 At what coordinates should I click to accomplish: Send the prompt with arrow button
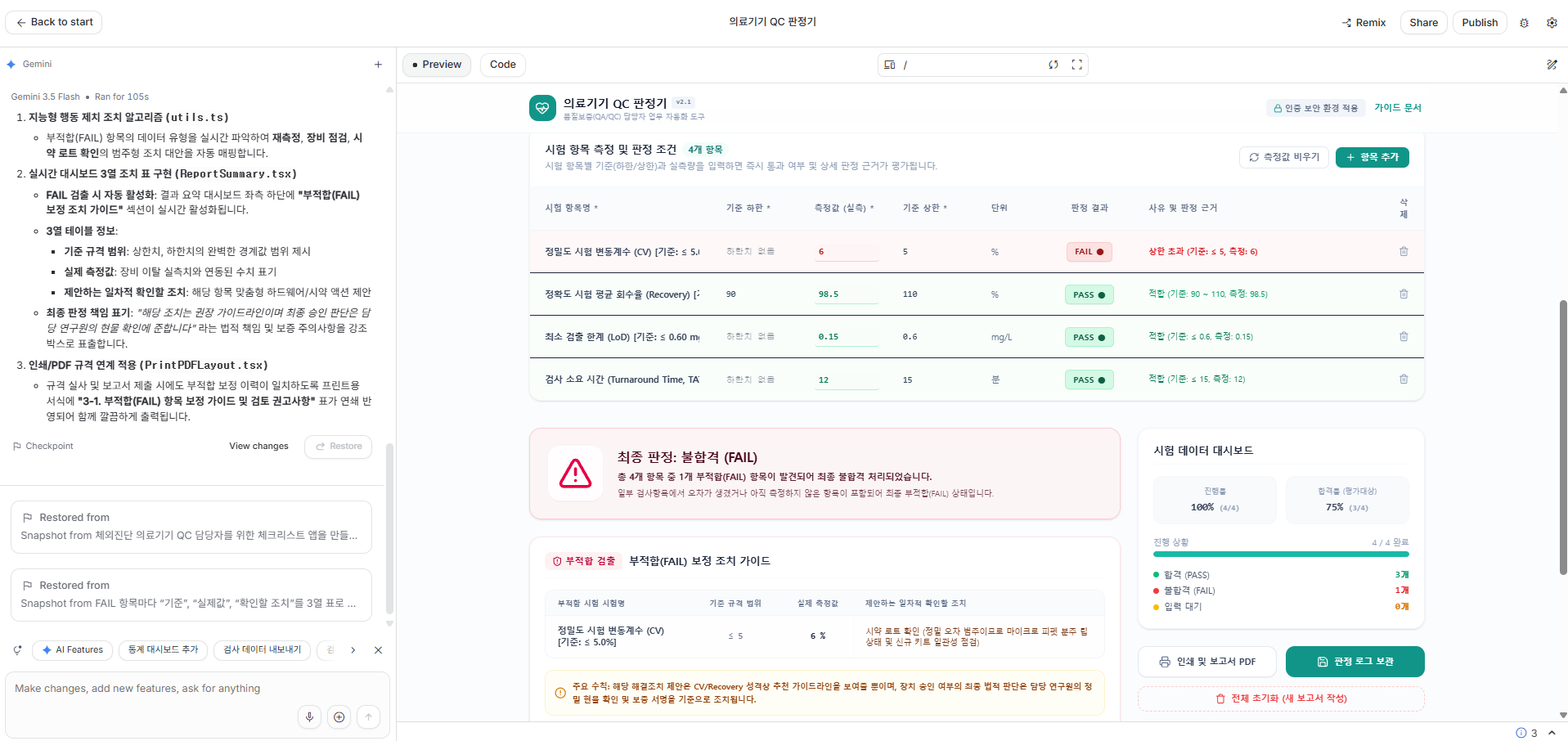click(x=368, y=717)
